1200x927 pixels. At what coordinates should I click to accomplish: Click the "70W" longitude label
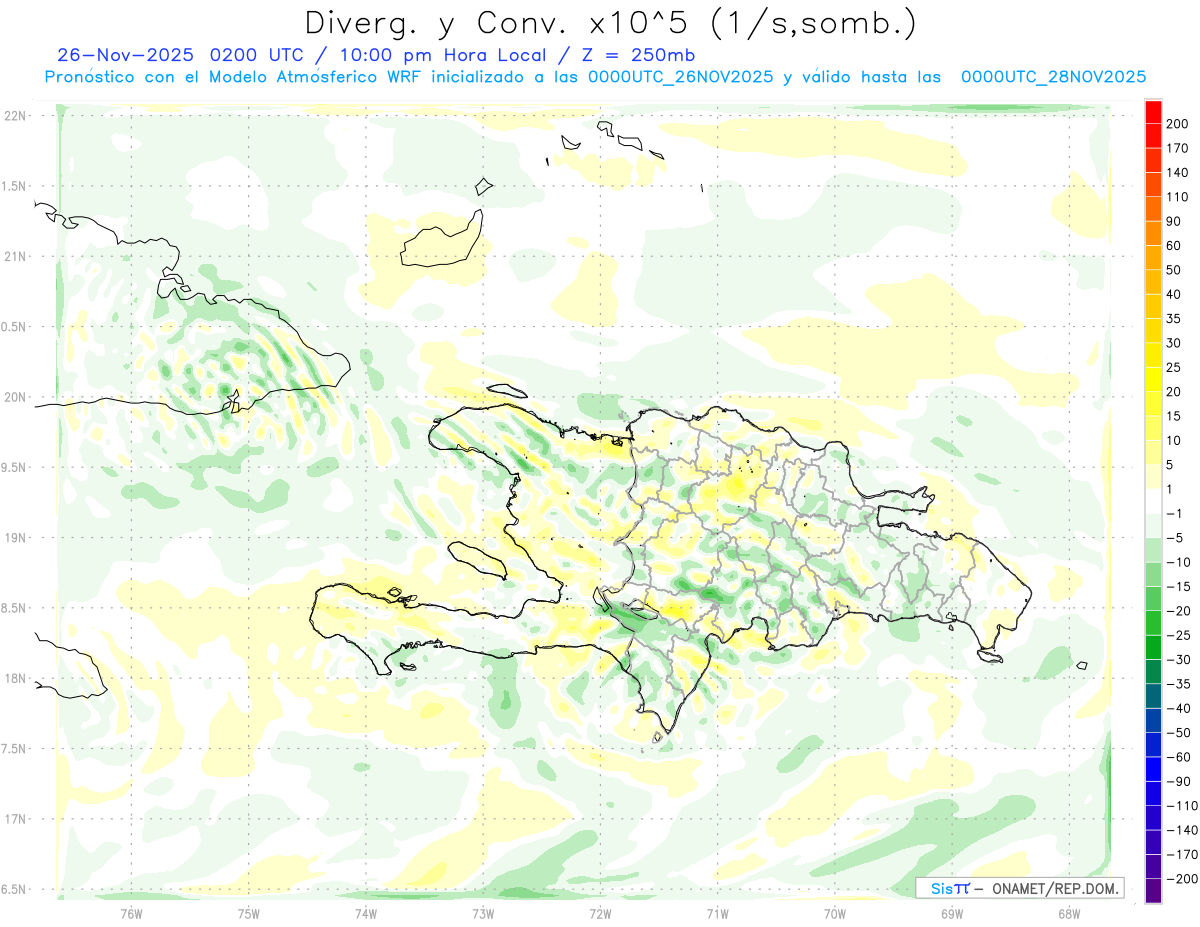(x=835, y=912)
